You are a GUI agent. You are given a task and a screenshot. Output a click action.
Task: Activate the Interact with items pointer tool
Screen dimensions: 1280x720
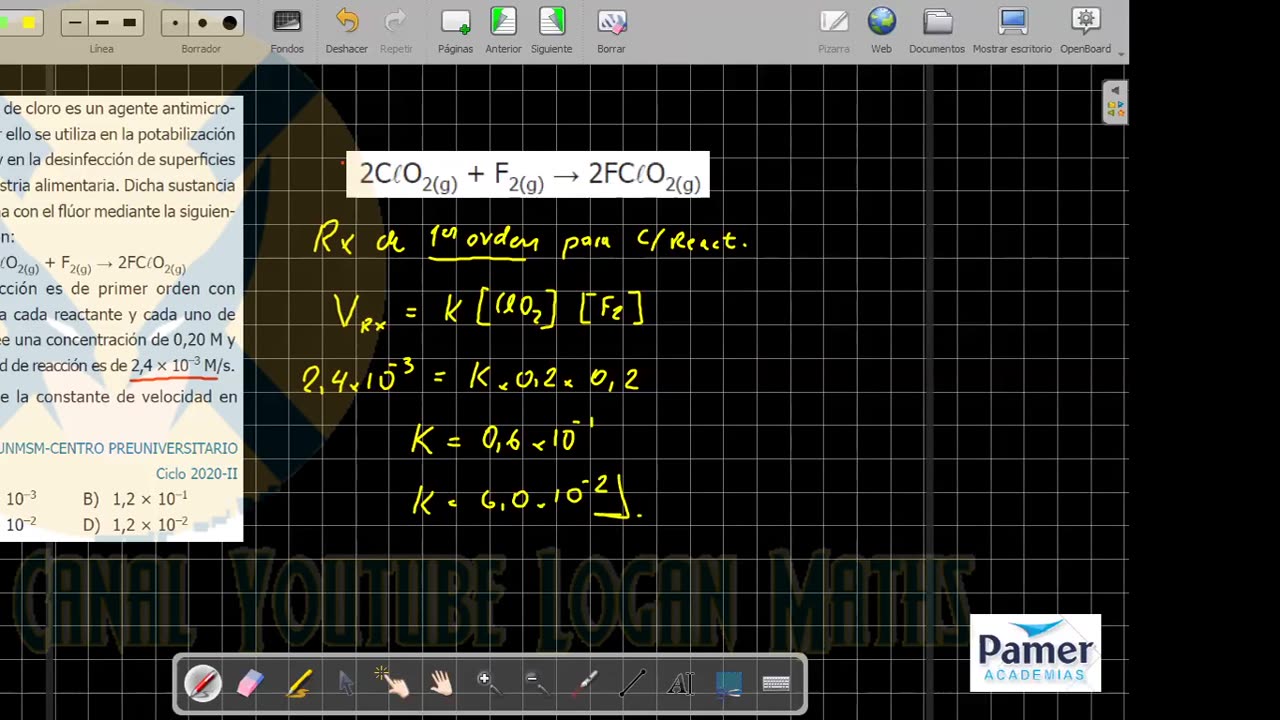click(x=392, y=683)
